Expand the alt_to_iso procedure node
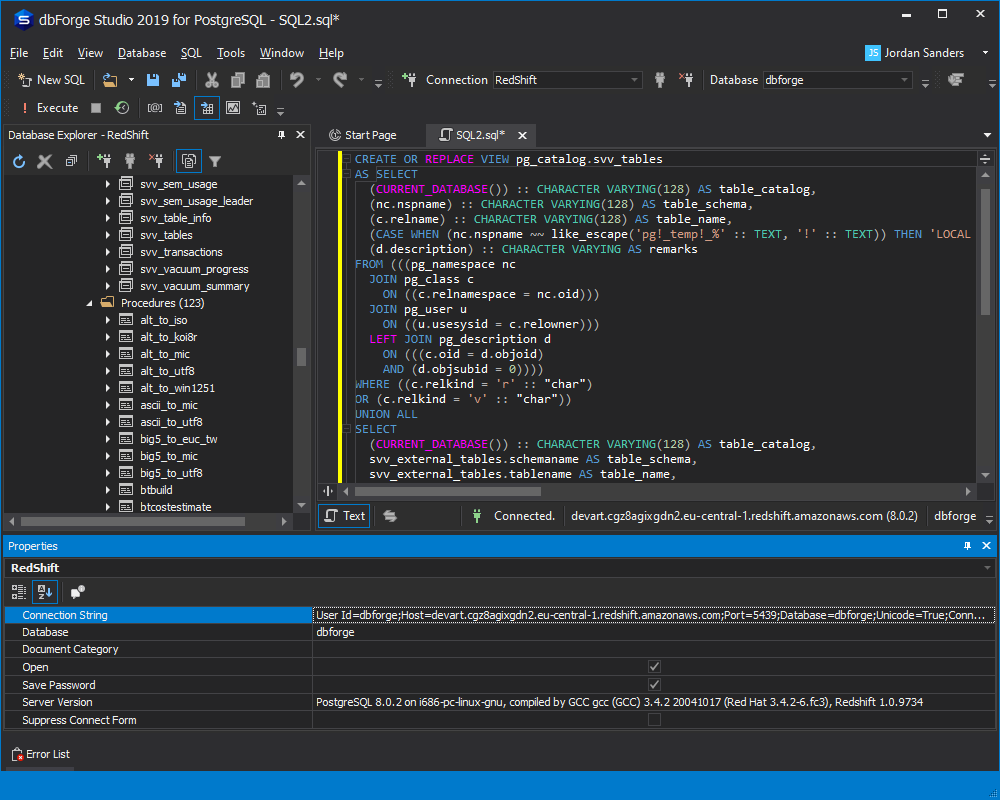This screenshot has height=800, width=1000. [107, 320]
